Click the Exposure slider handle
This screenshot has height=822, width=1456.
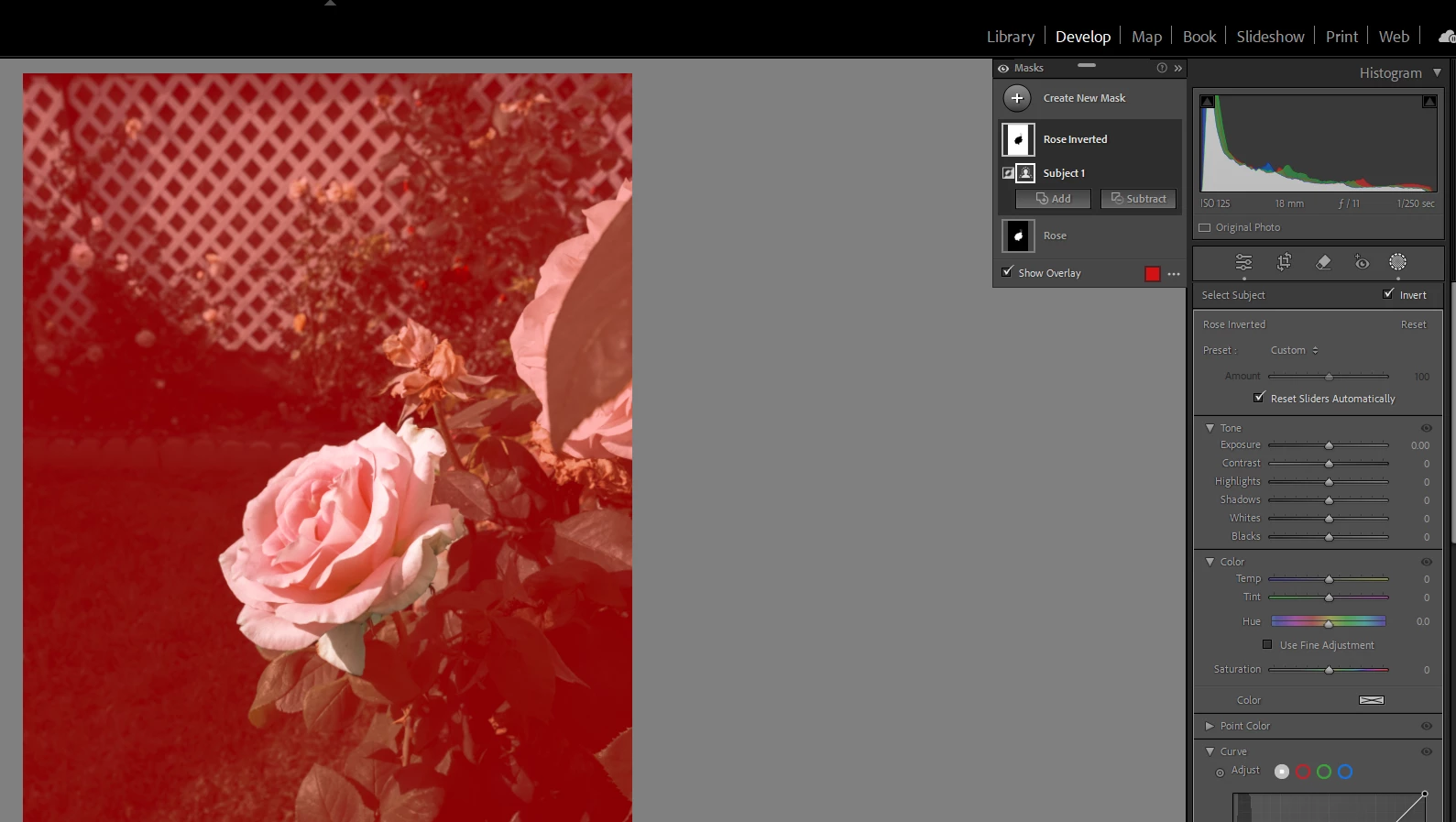tap(1329, 445)
